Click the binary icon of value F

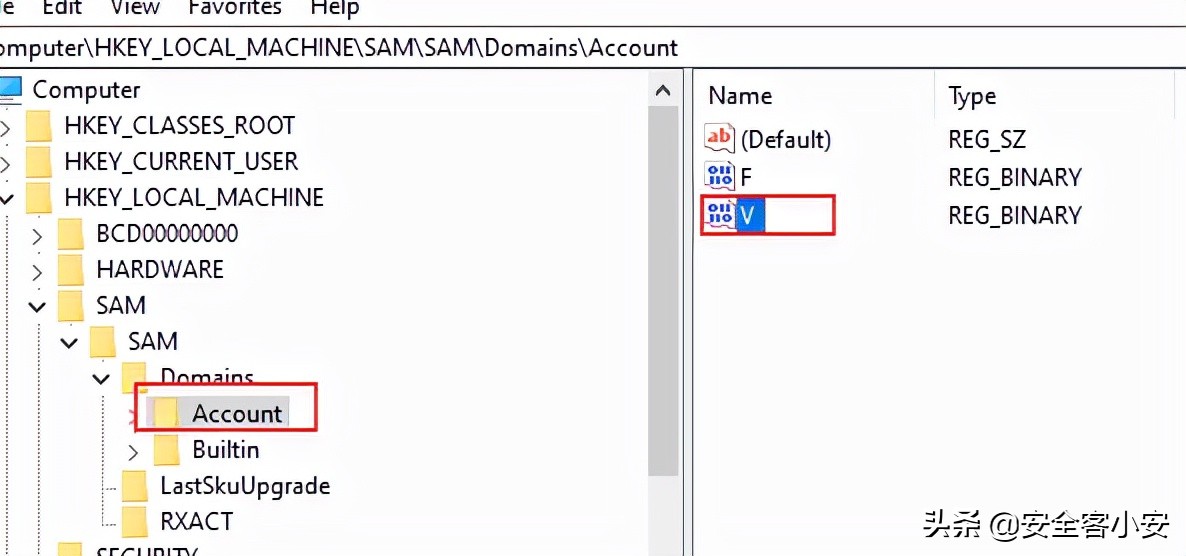point(719,177)
